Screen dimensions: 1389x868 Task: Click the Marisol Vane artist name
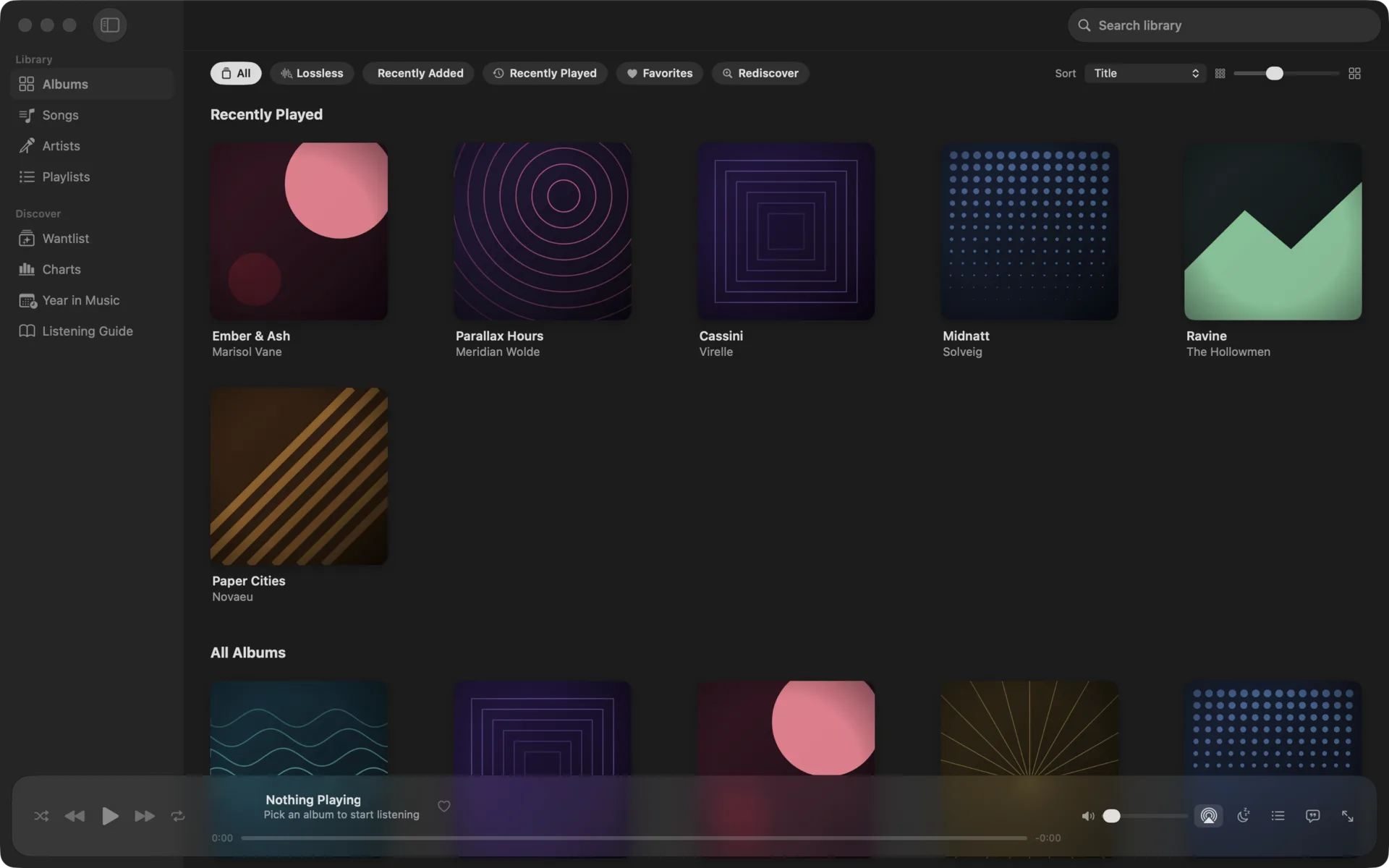pyautogui.click(x=247, y=352)
